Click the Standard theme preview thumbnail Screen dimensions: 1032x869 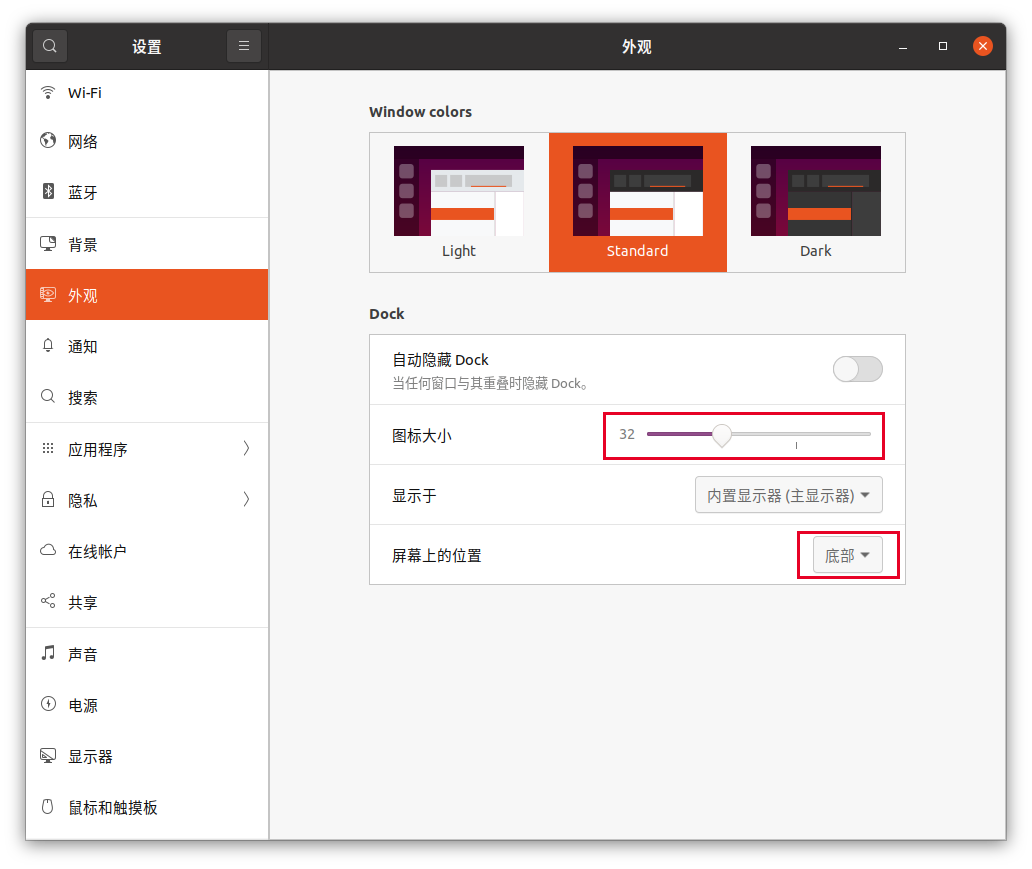click(x=637, y=190)
